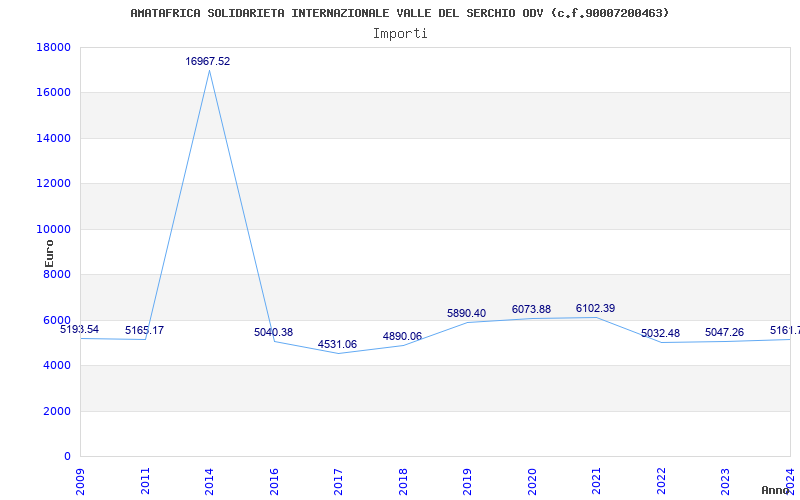
Task: Click the 18000 y-axis tick label
Action: [53, 48]
